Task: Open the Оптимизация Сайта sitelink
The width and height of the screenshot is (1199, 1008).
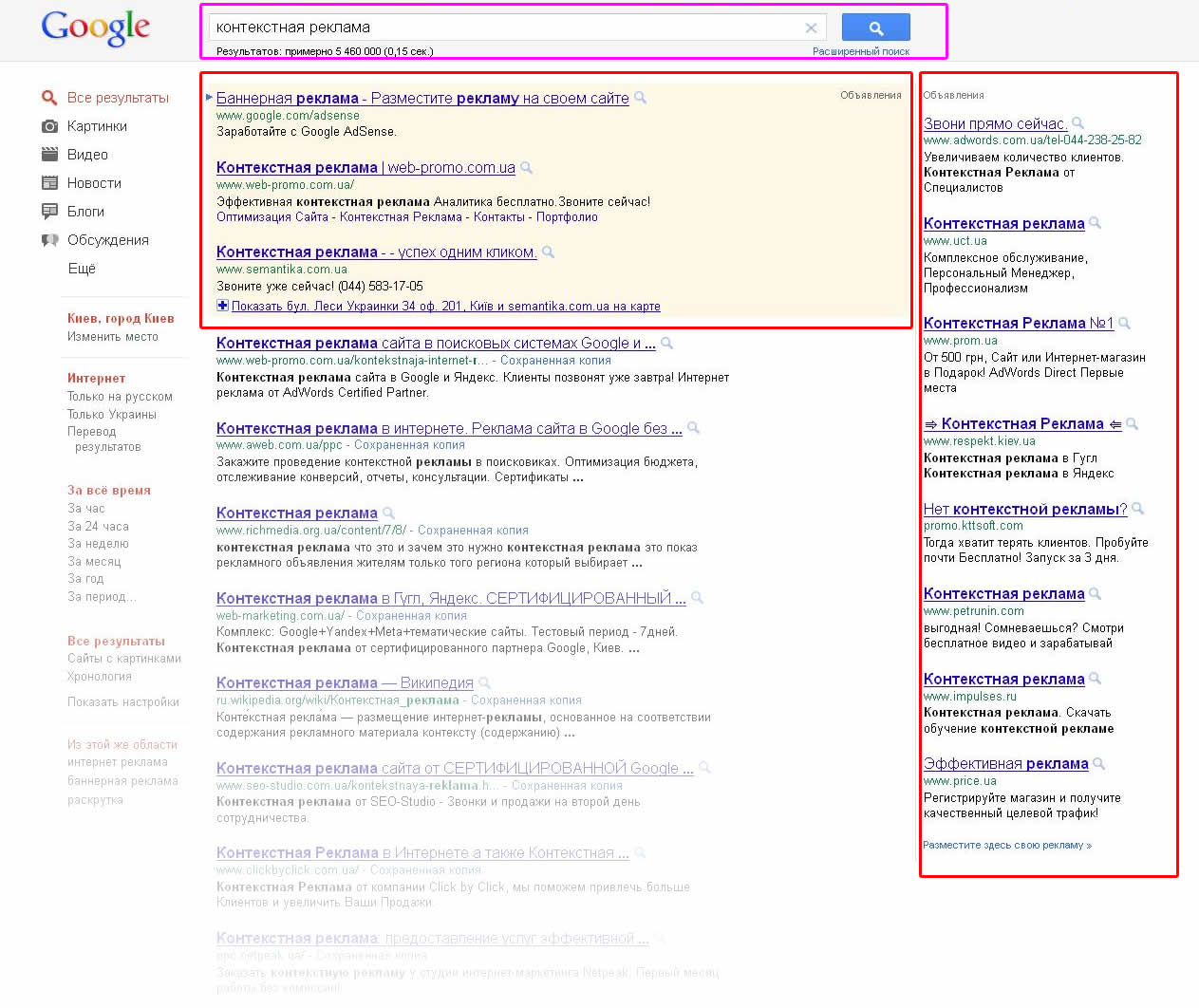Action: [x=272, y=217]
